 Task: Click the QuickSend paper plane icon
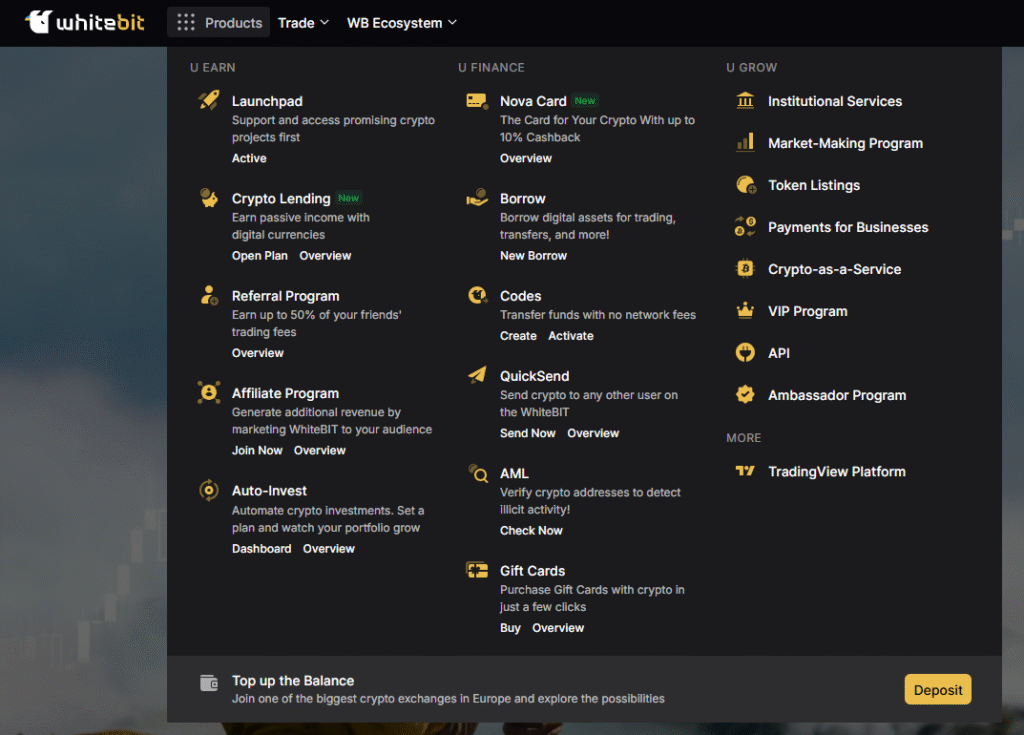(477, 375)
